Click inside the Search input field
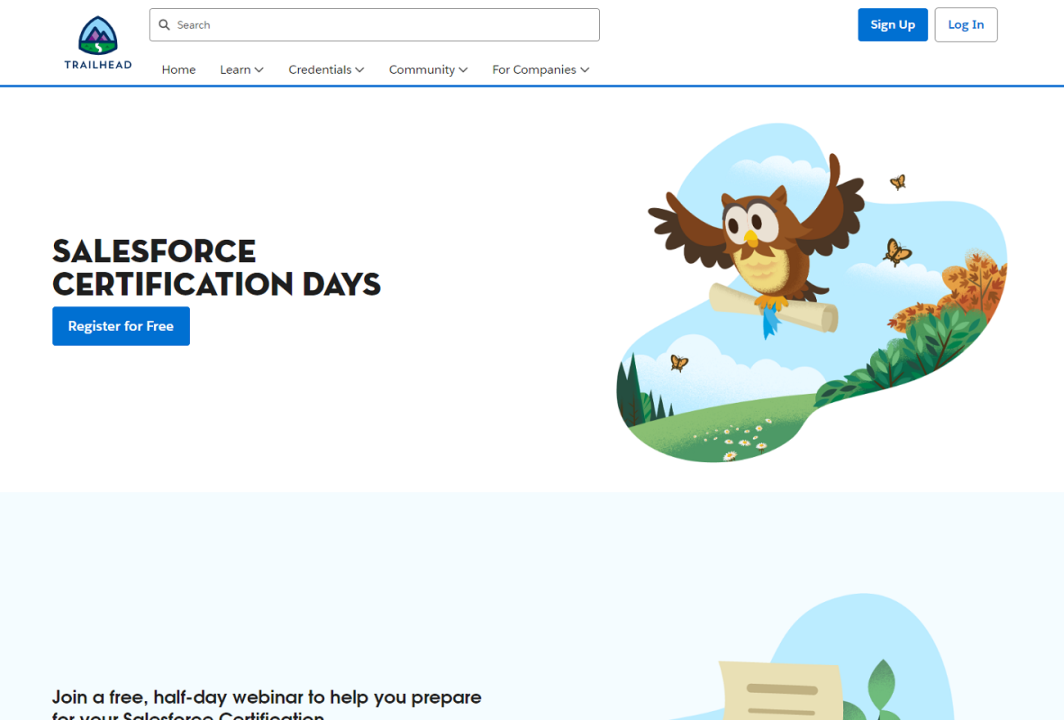This screenshot has height=720, width=1064. (x=374, y=24)
